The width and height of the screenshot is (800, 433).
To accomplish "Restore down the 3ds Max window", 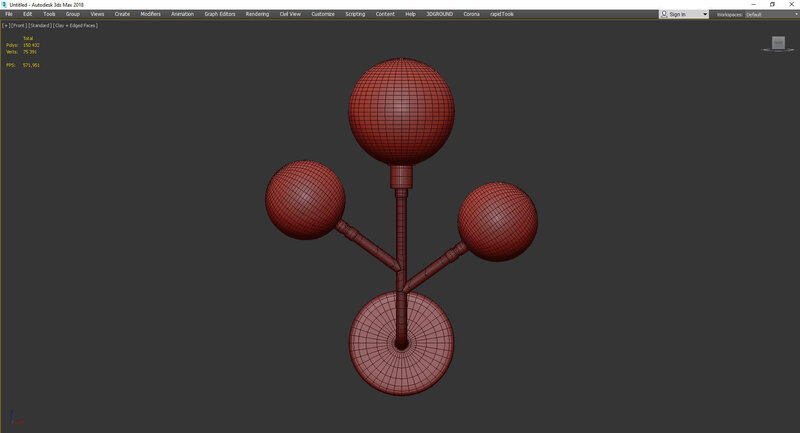I will (772, 4).
